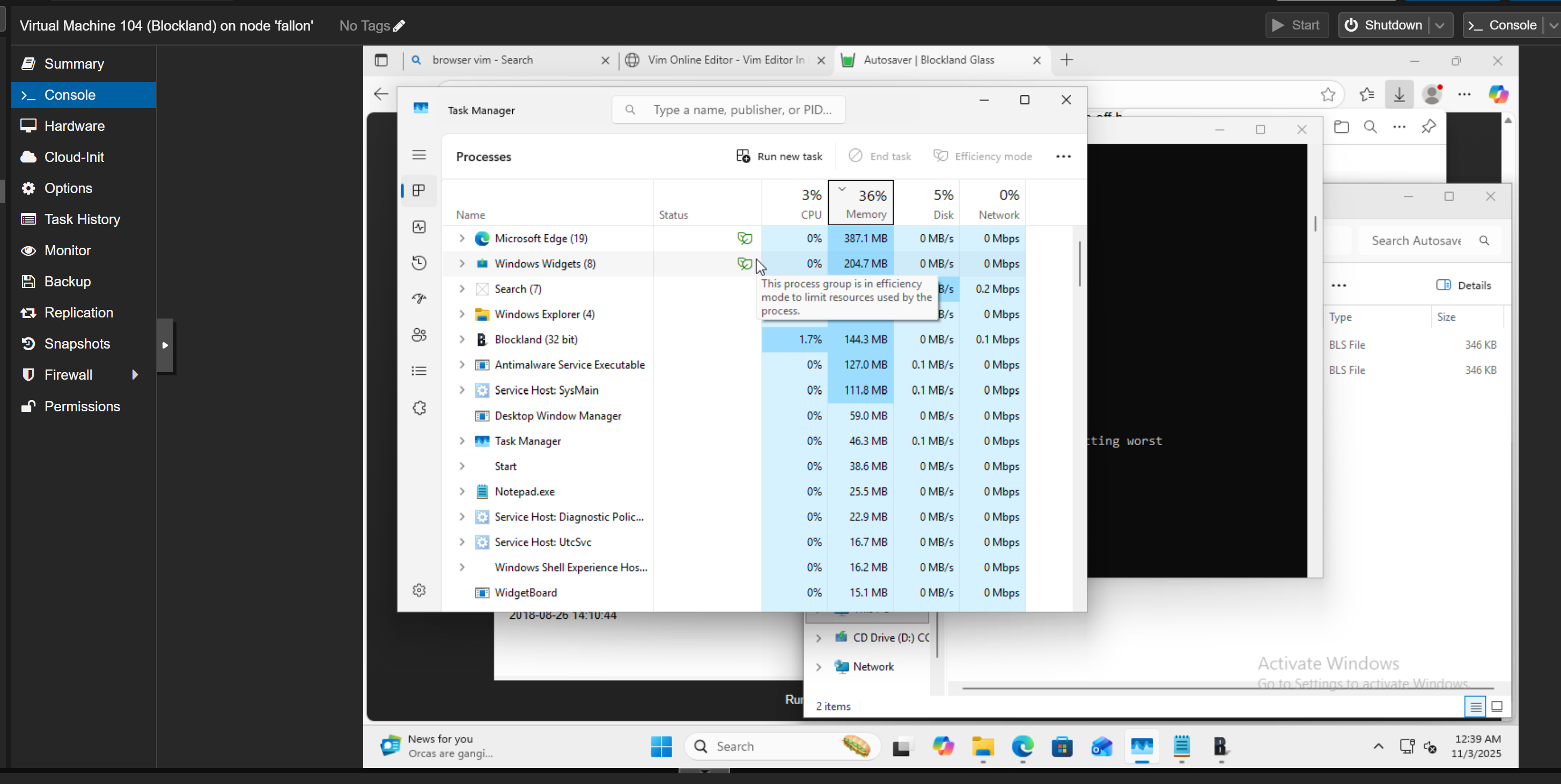Click Run new task button
Screen dimensions: 1561x784
779,156
